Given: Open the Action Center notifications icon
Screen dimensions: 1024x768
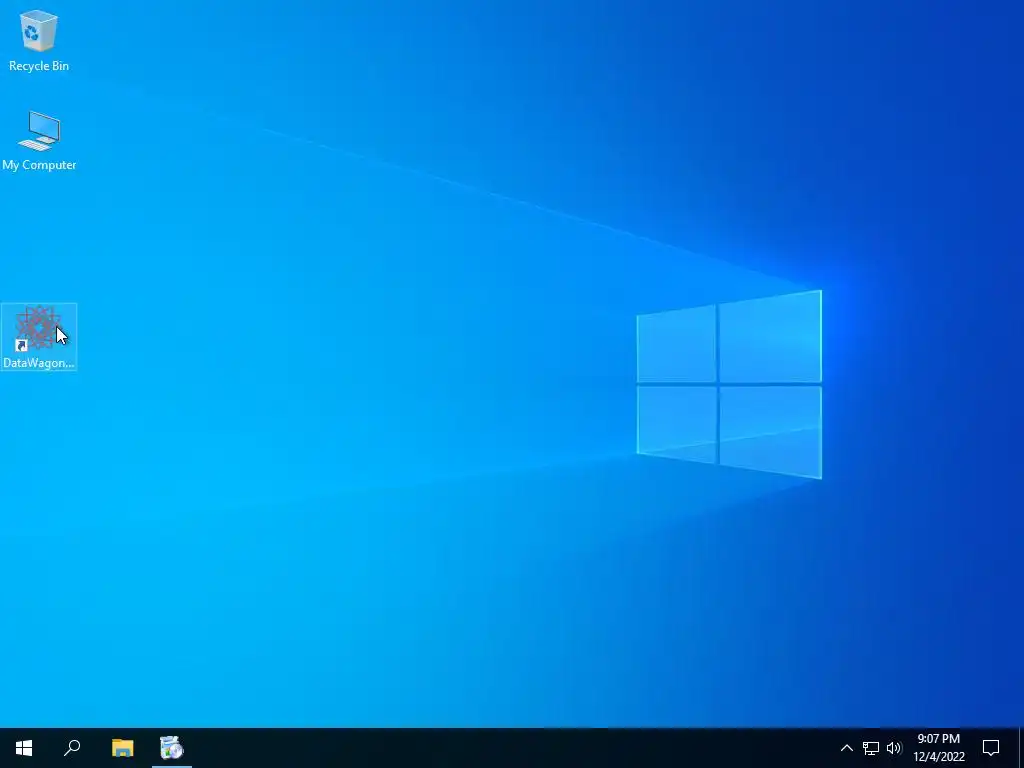Looking at the screenshot, I should (991, 748).
